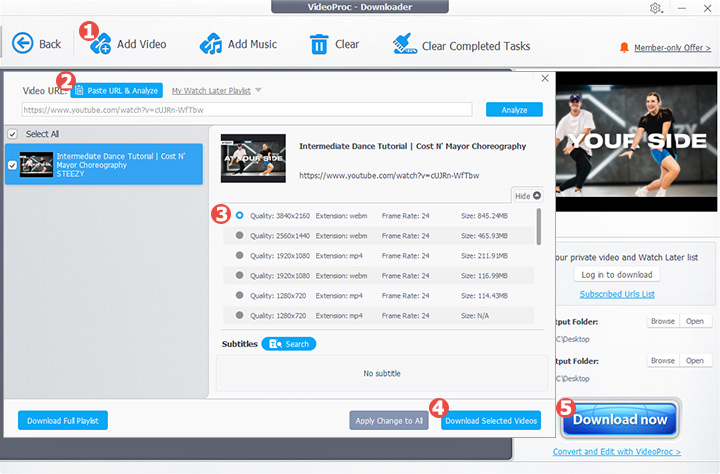Click Download Selected Videos button
720x474 pixels.
[x=490, y=421]
